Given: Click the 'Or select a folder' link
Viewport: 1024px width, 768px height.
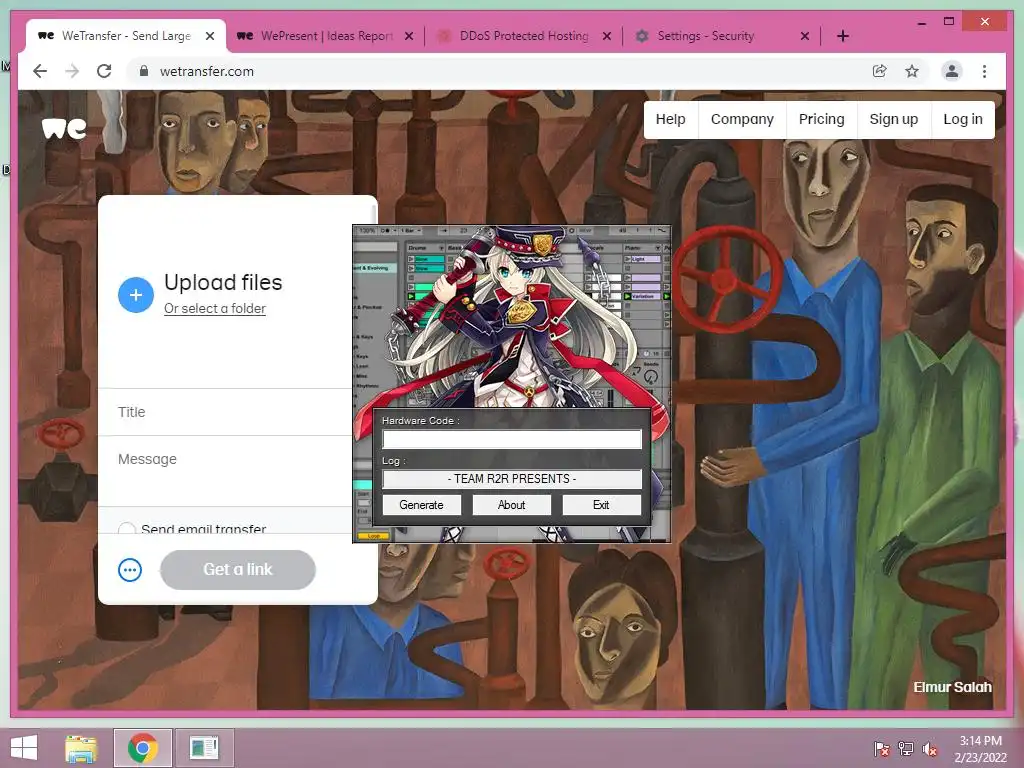Looking at the screenshot, I should point(215,308).
